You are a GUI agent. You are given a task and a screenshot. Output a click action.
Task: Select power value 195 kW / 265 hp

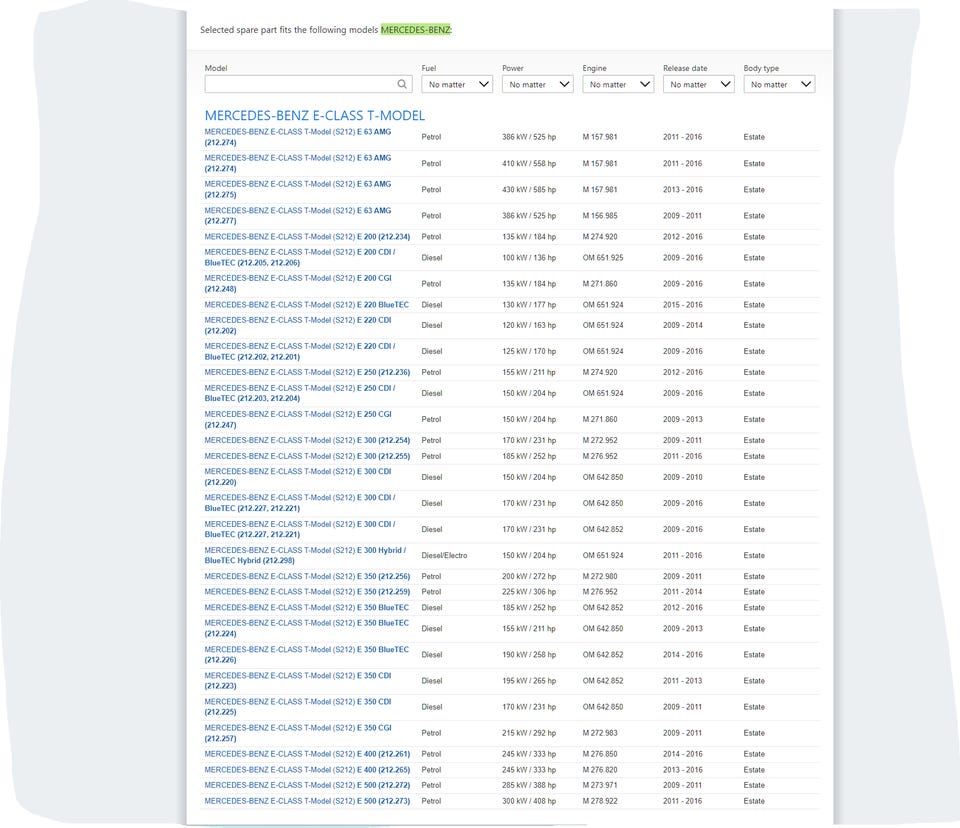(529, 680)
